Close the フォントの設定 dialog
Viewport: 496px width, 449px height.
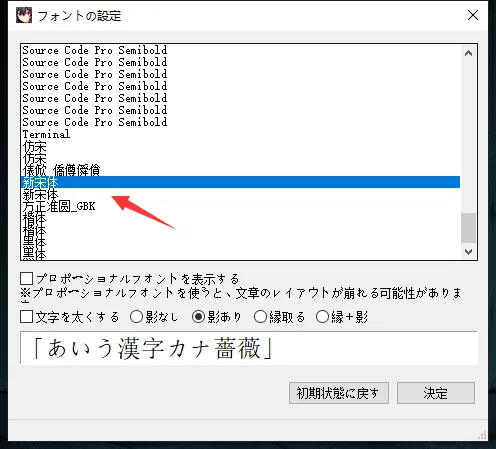point(473,15)
